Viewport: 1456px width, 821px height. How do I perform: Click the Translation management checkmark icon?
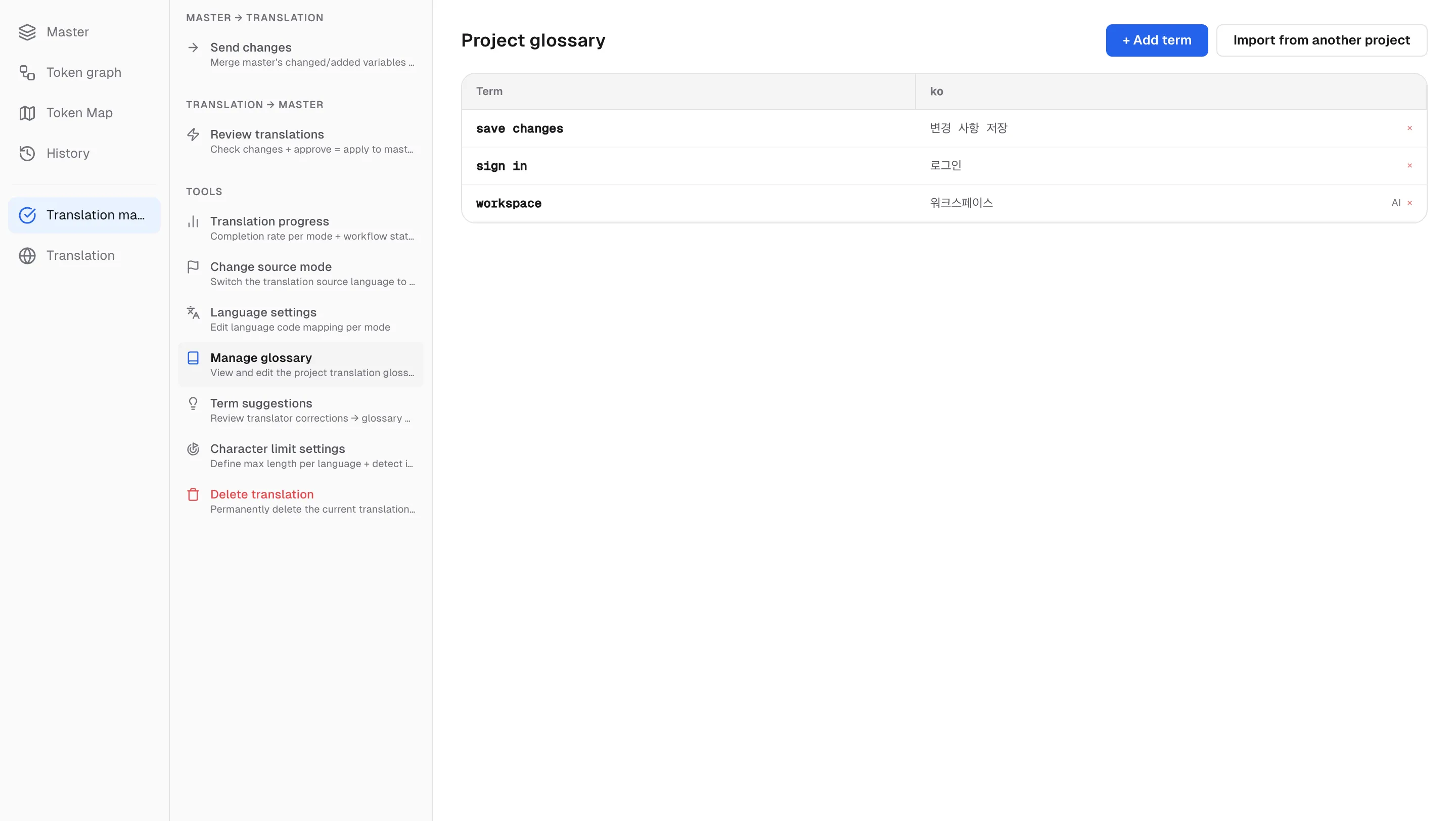[27, 215]
